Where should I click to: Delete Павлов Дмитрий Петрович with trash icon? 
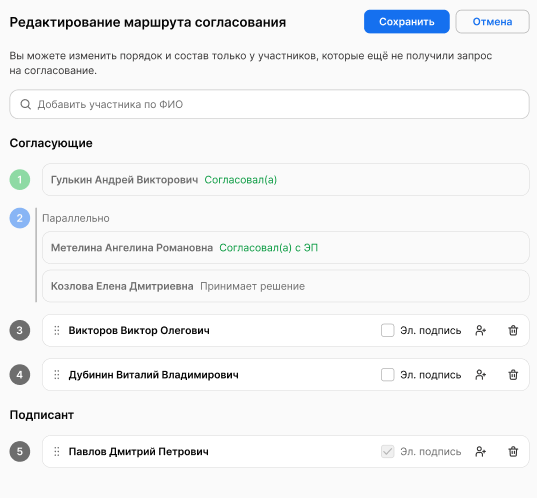pyautogui.click(x=513, y=451)
